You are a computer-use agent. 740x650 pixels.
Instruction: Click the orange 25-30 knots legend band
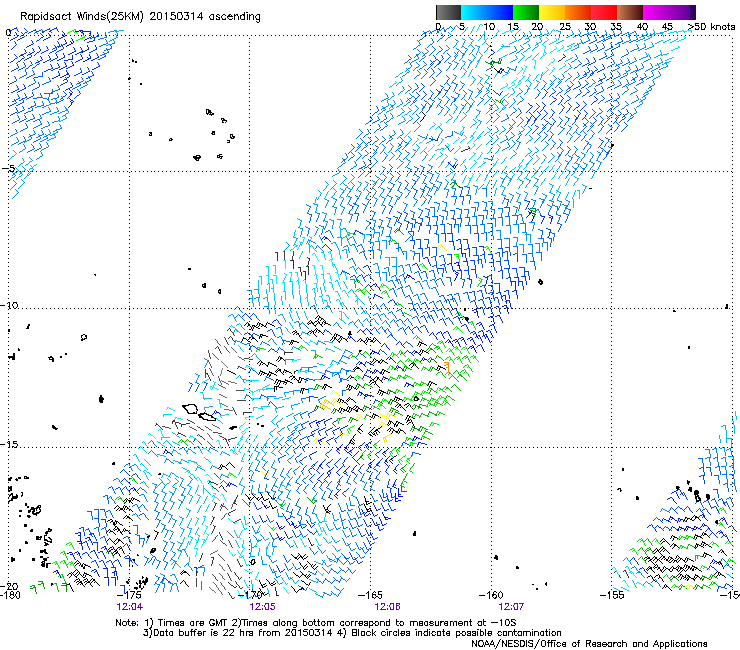578,12
